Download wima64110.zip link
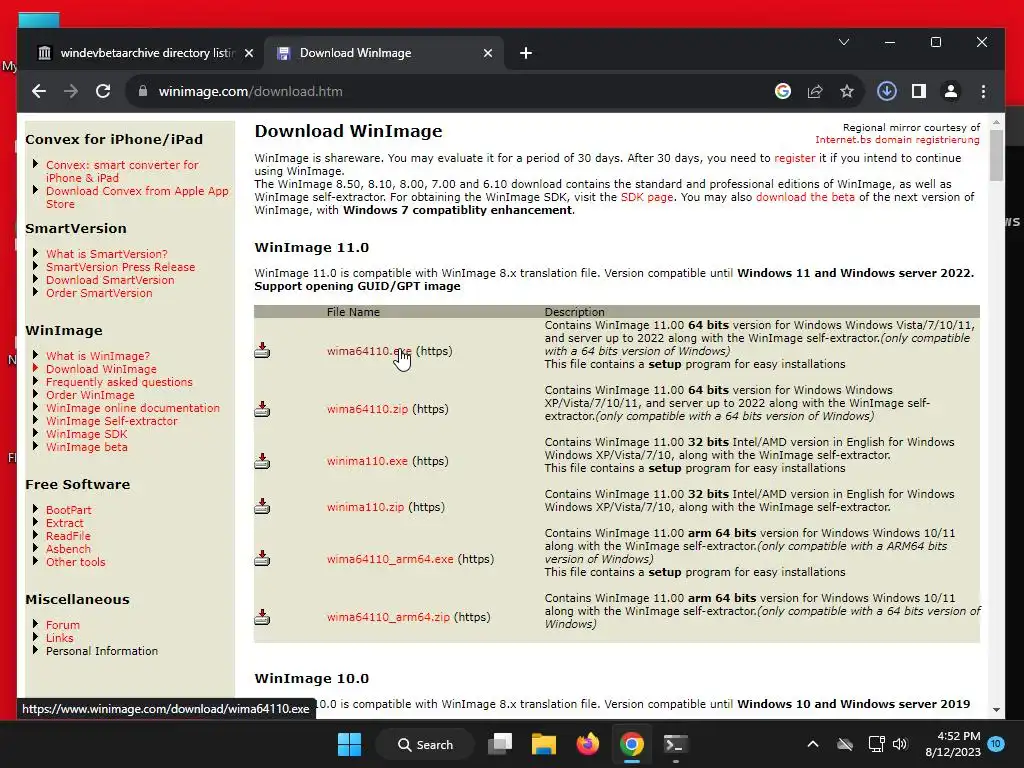Image resolution: width=1024 pixels, height=768 pixels. (x=368, y=409)
